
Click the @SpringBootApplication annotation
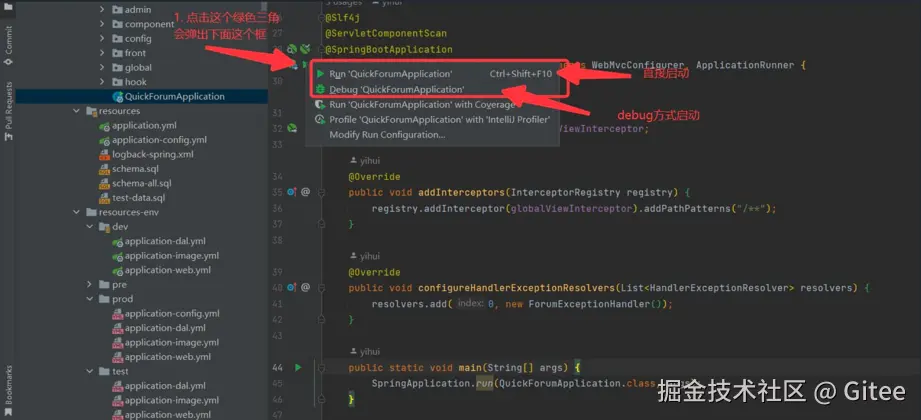pos(389,49)
